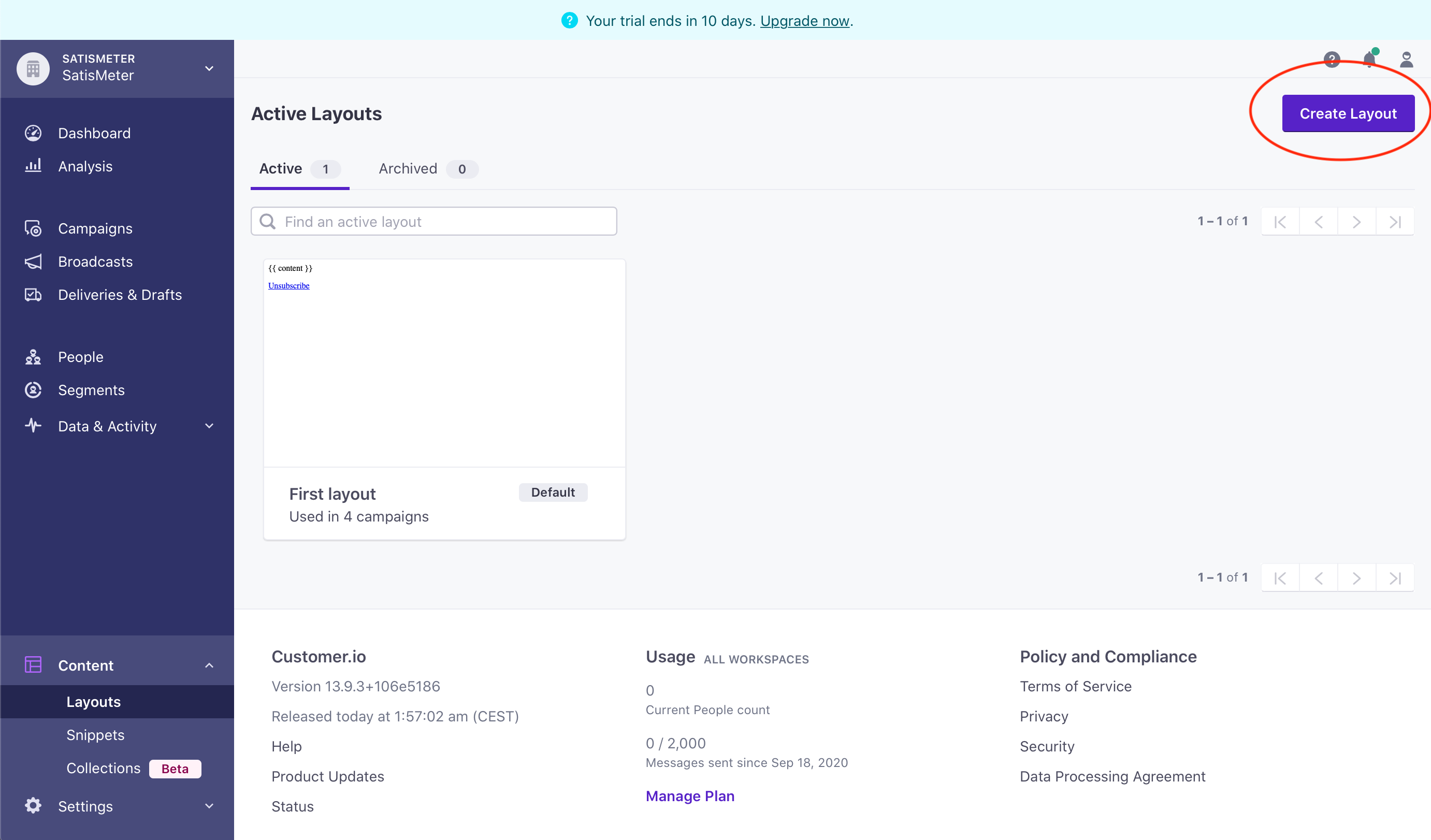Go to next page in top pagination

(x=1356, y=222)
